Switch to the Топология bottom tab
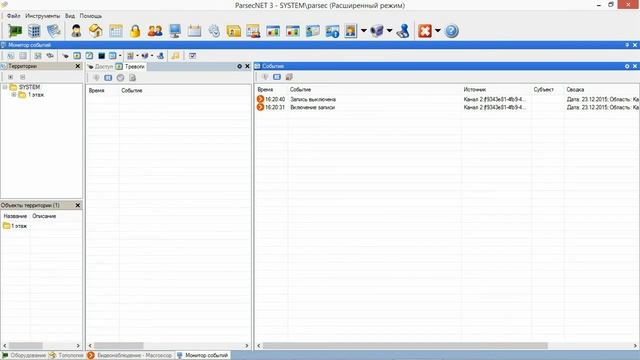Image resolution: width=640 pixels, height=360 pixels. click(67, 356)
